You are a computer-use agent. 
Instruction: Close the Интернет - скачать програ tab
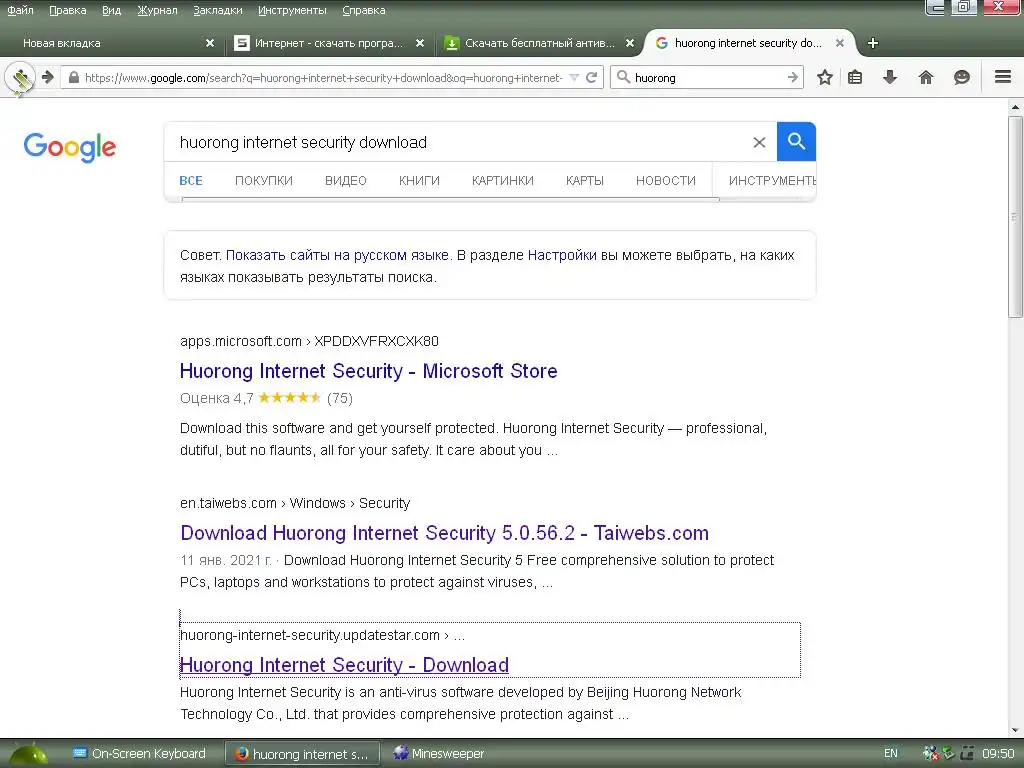coord(420,43)
